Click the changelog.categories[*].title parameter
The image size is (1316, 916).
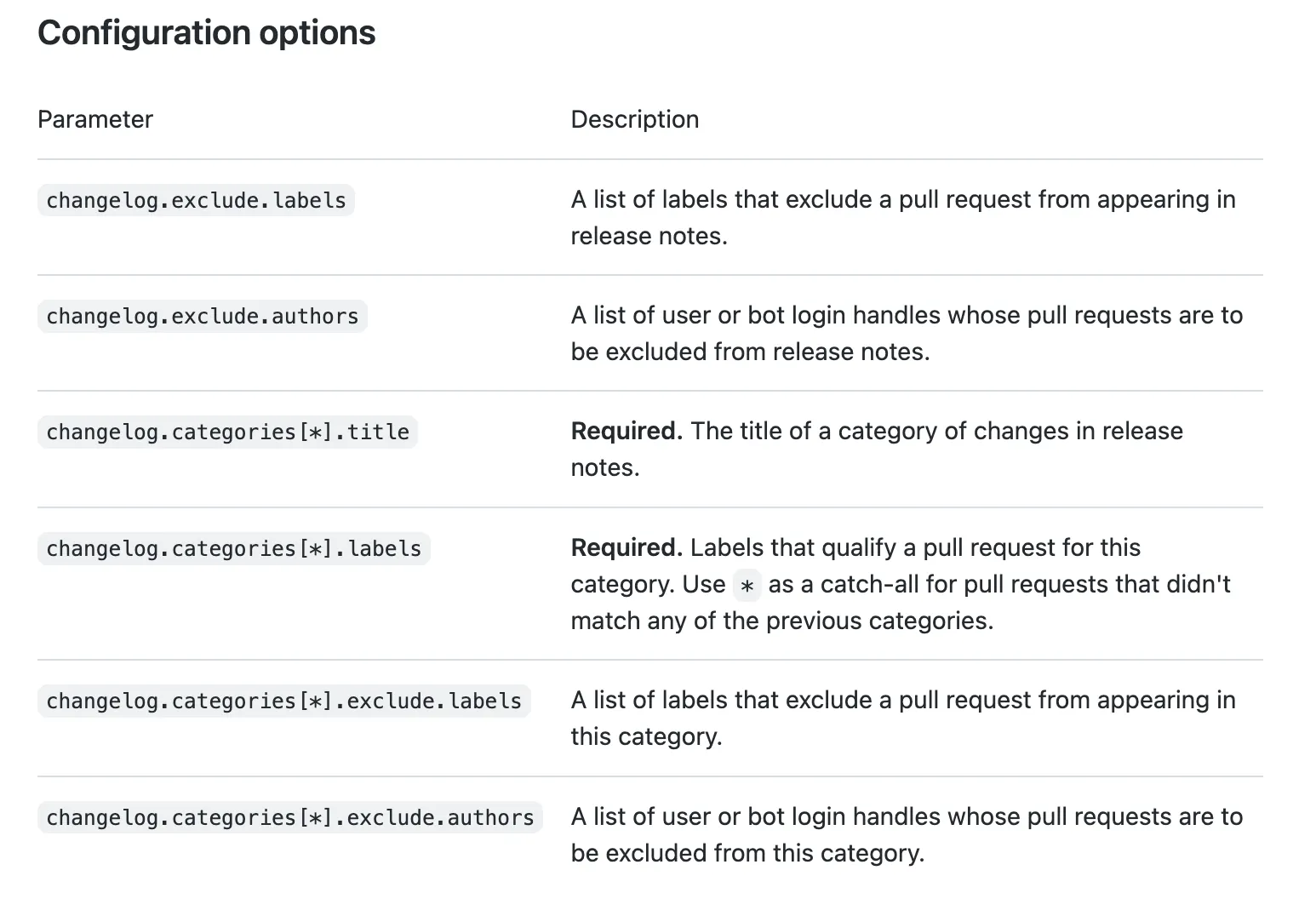(x=227, y=432)
